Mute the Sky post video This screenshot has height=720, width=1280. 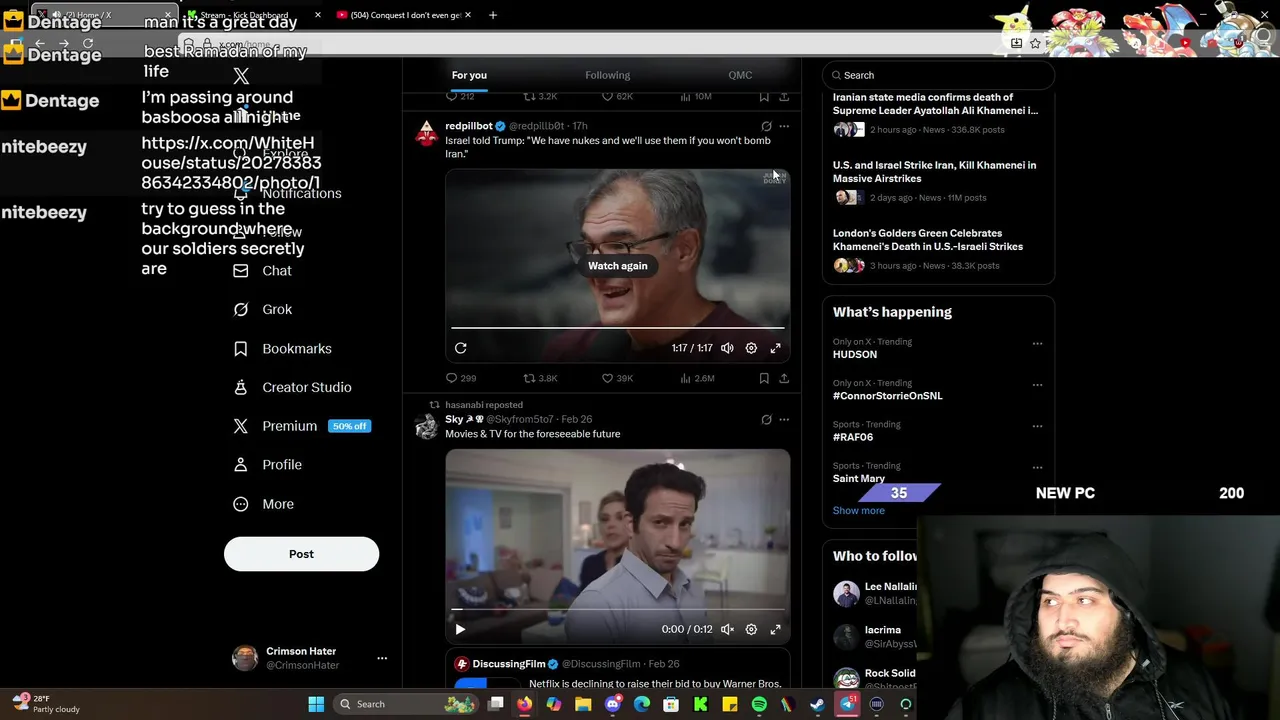[727, 629]
